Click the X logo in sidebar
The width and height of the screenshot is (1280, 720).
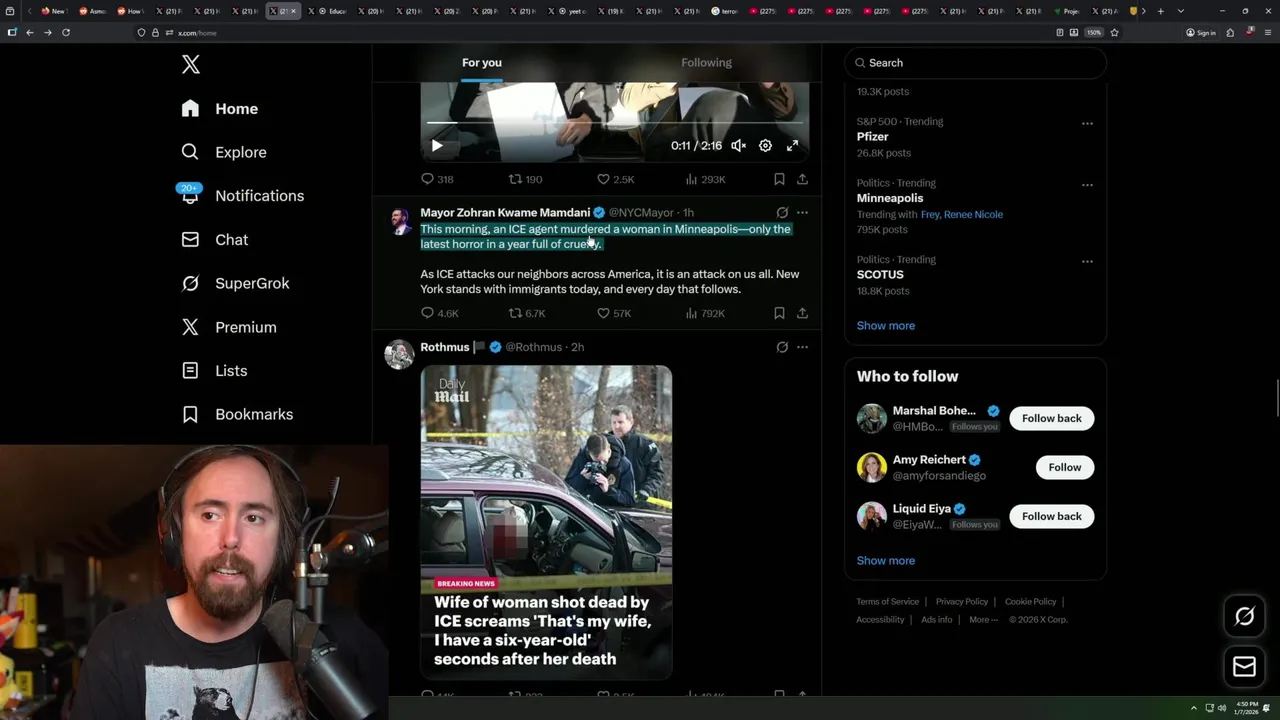191,65
